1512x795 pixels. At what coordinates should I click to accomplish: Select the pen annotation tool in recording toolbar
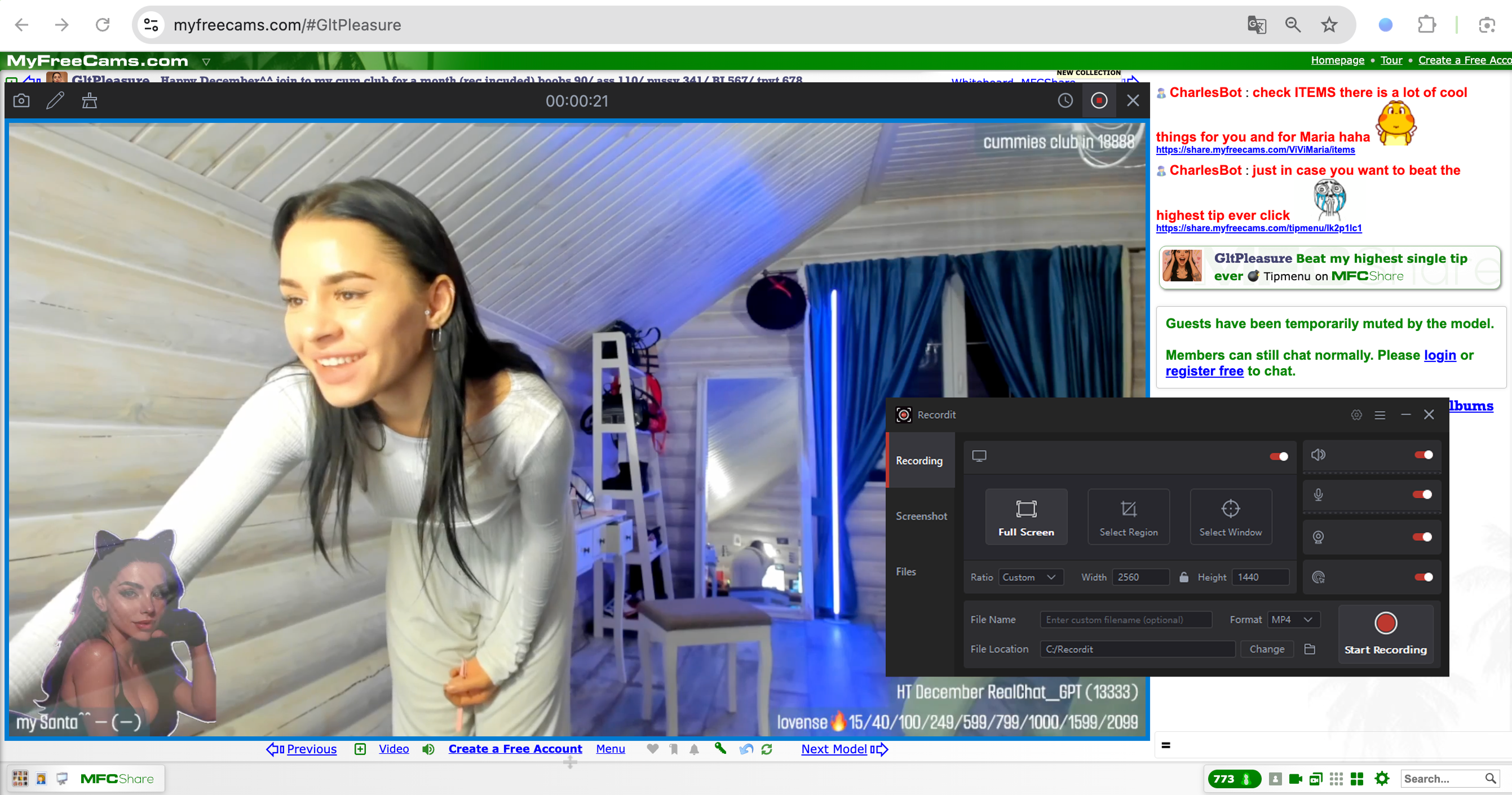tap(55, 100)
